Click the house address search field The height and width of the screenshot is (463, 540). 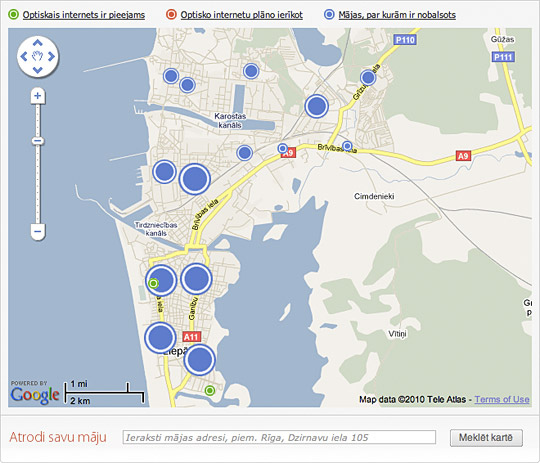(279, 437)
